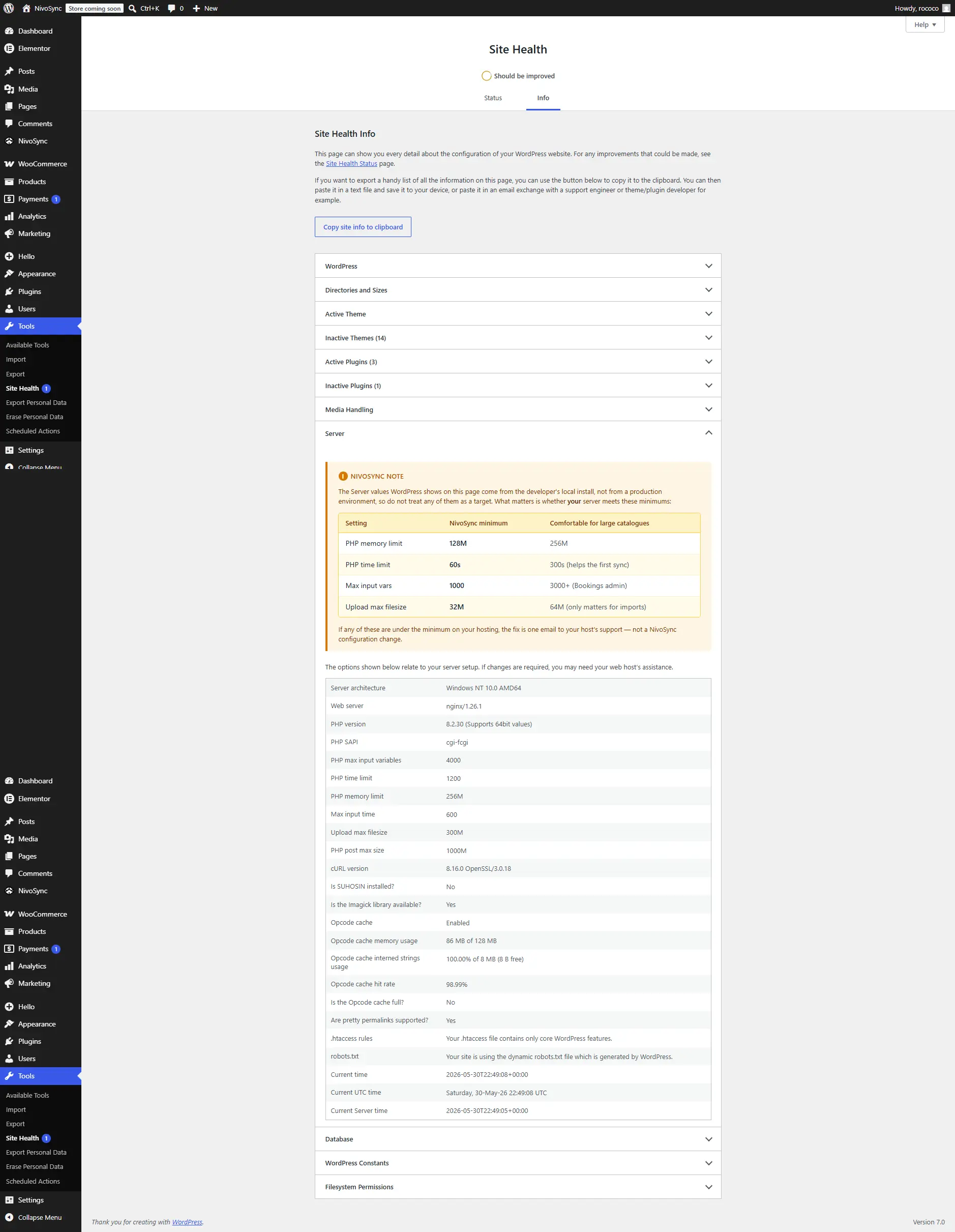This screenshot has height=1232, width=955.
Task: Click the cgi-fcgi PHP SAPI value
Action: pyautogui.click(x=457, y=742)
